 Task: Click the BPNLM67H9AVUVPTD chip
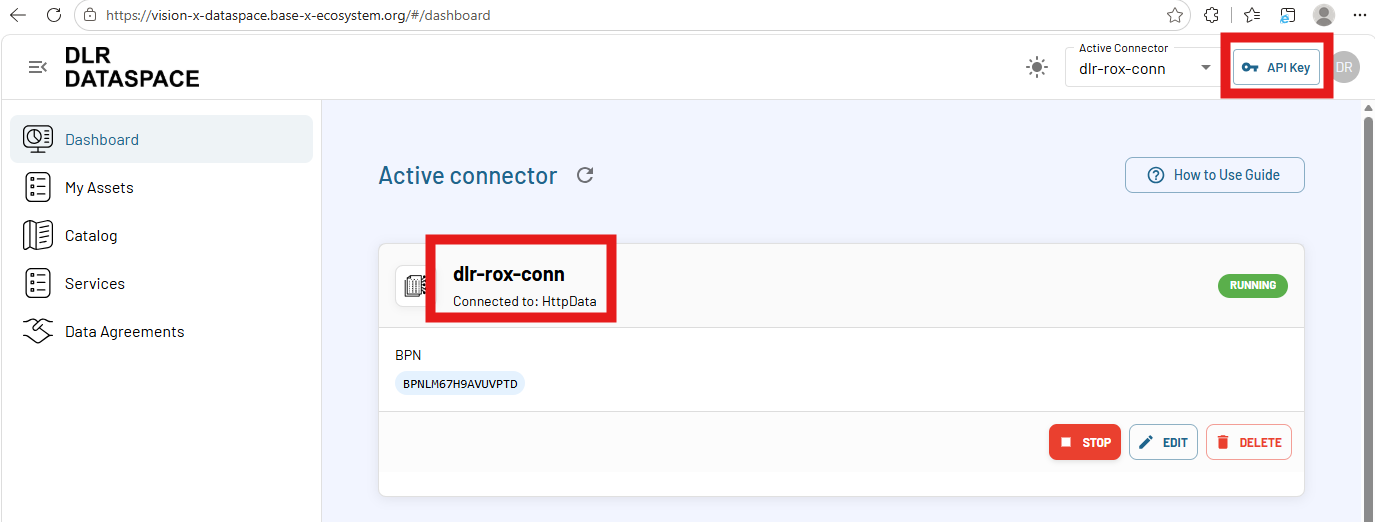coord(460,383)
